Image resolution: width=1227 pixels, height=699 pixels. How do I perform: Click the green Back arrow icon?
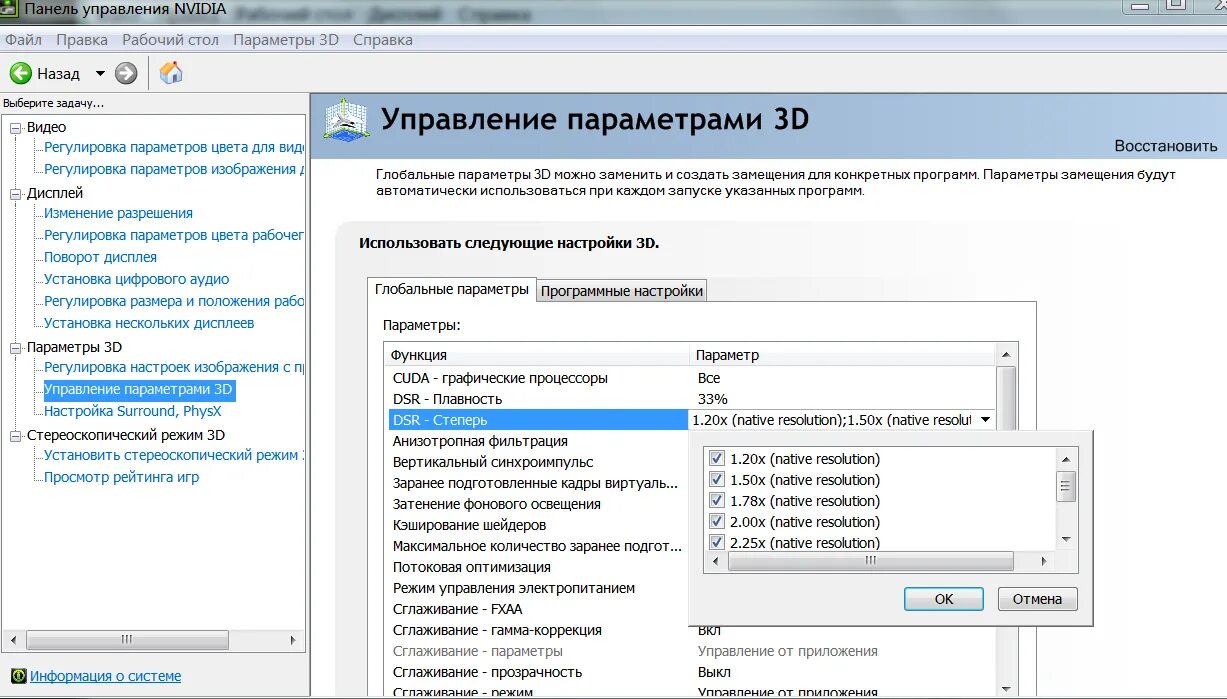[21, 73]
